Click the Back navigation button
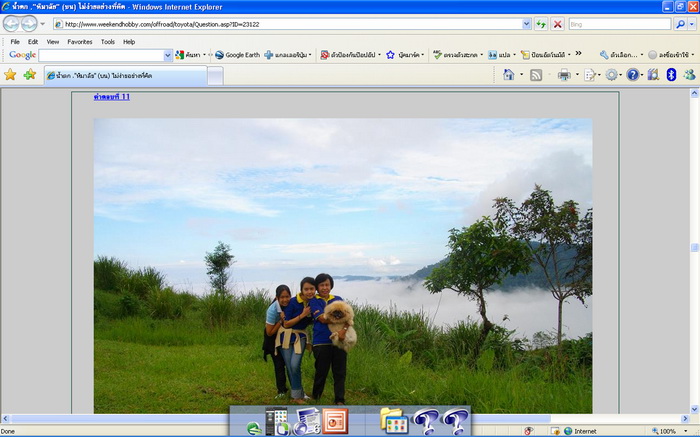Image resolution: width=700 pixels, height=437 pixels. 11,24
